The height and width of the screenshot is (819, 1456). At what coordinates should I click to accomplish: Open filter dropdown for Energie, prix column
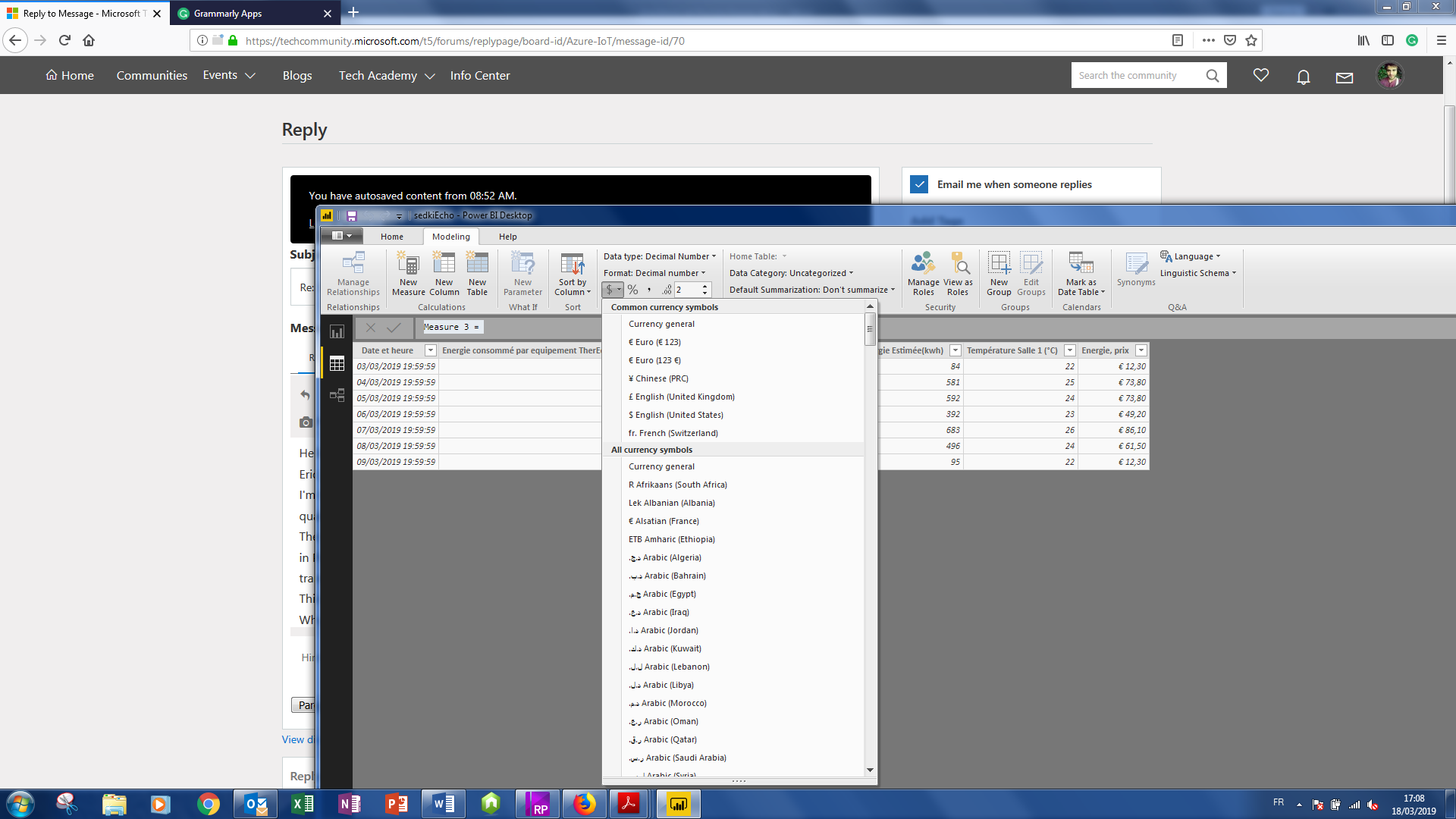1141,350
